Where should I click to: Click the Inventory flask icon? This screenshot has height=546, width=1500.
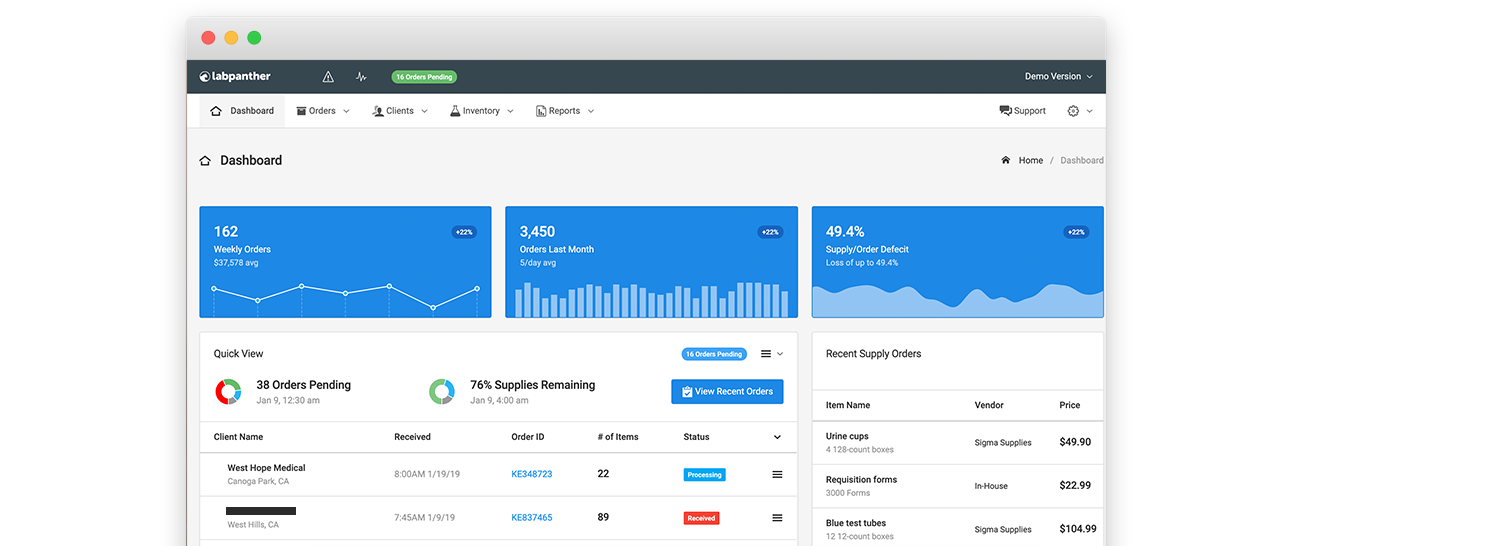454,111
